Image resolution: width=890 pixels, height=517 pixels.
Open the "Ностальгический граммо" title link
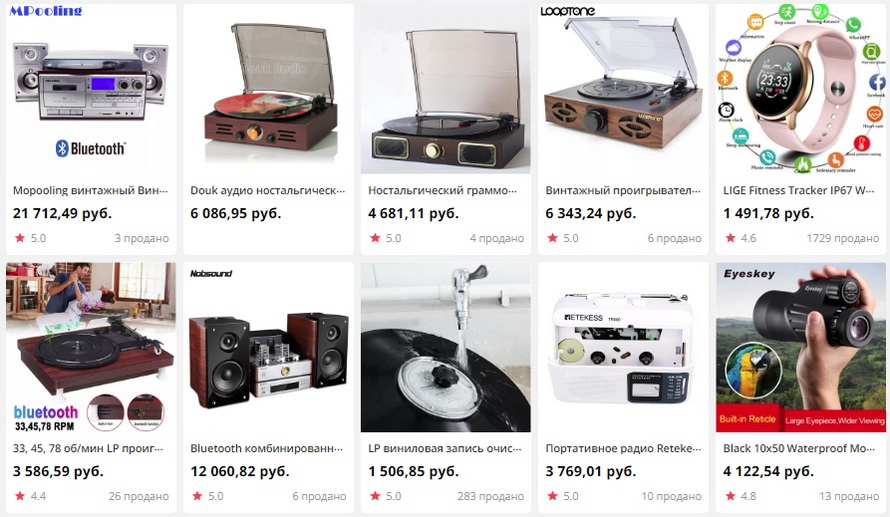click(442, 191)
